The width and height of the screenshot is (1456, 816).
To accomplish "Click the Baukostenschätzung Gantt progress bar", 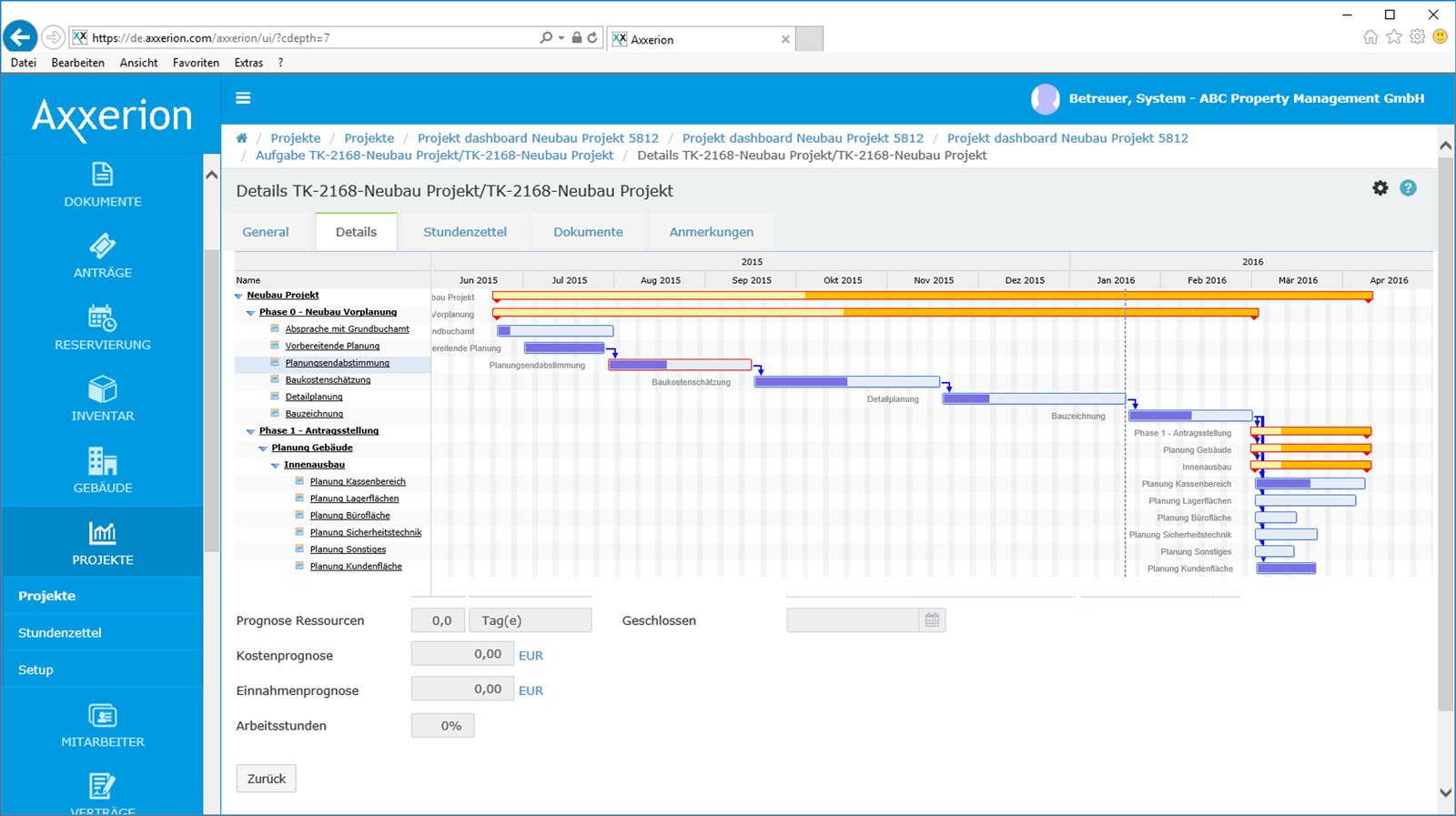I will point(847,382).
